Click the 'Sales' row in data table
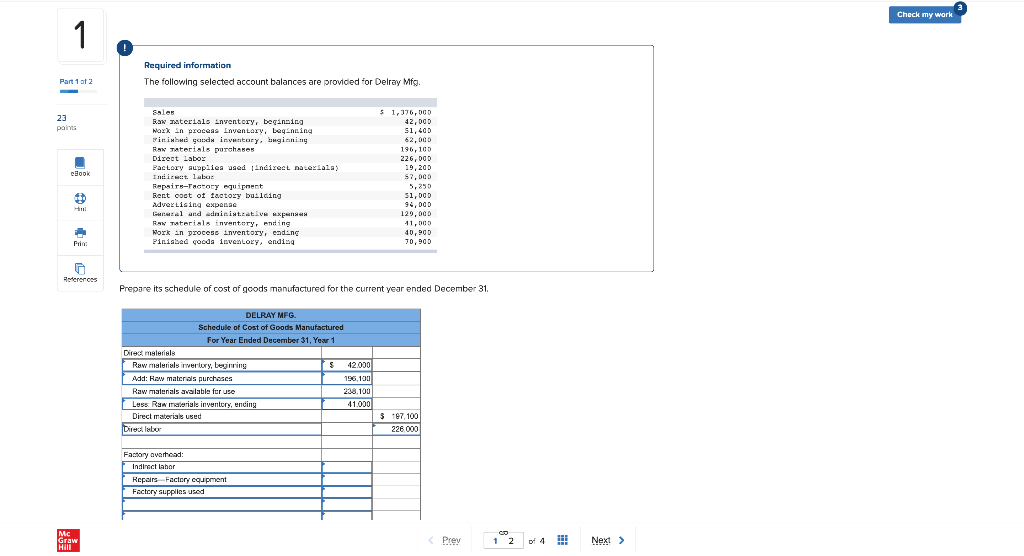Viewport: 1024px width, 556px height. tap(291, 112)
